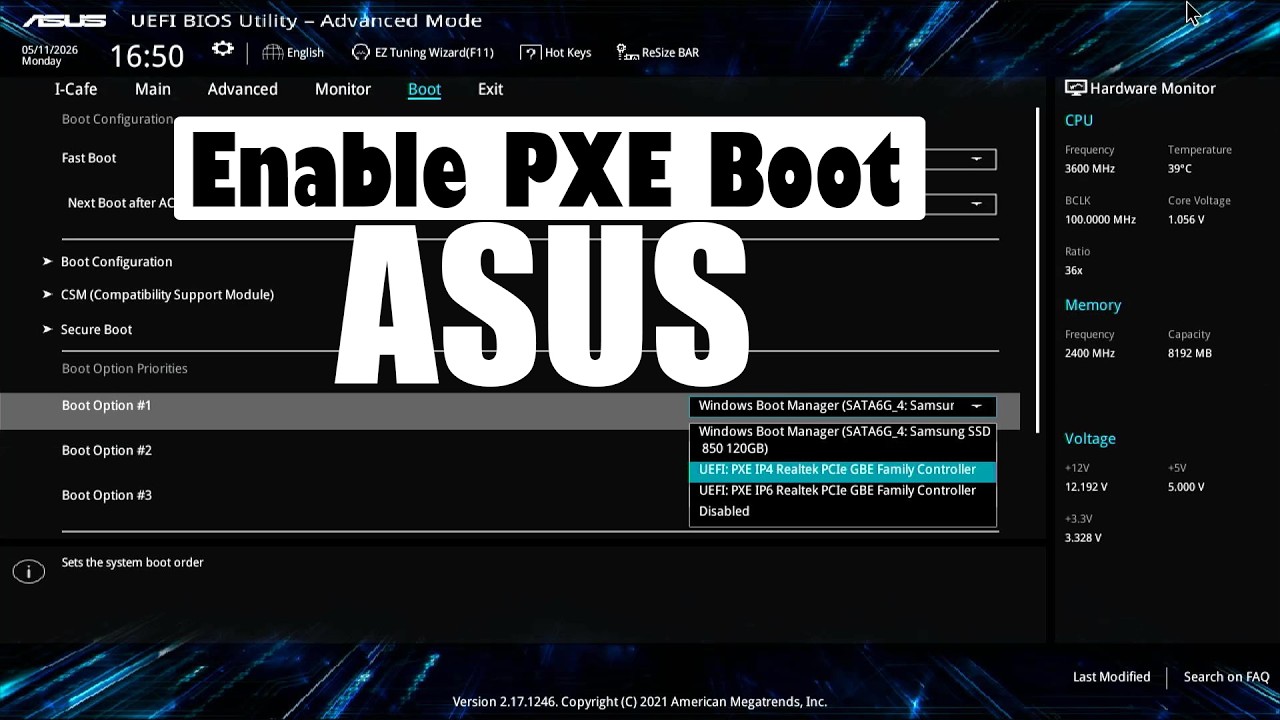This screenshot has width=1280, height=720.
Task: Click the EZ Tuning Wizard bulb icon
Action: click(361, 52)
